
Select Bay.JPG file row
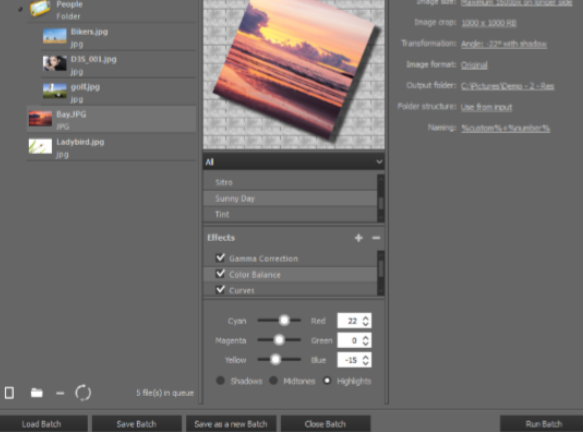coord(111,119)
